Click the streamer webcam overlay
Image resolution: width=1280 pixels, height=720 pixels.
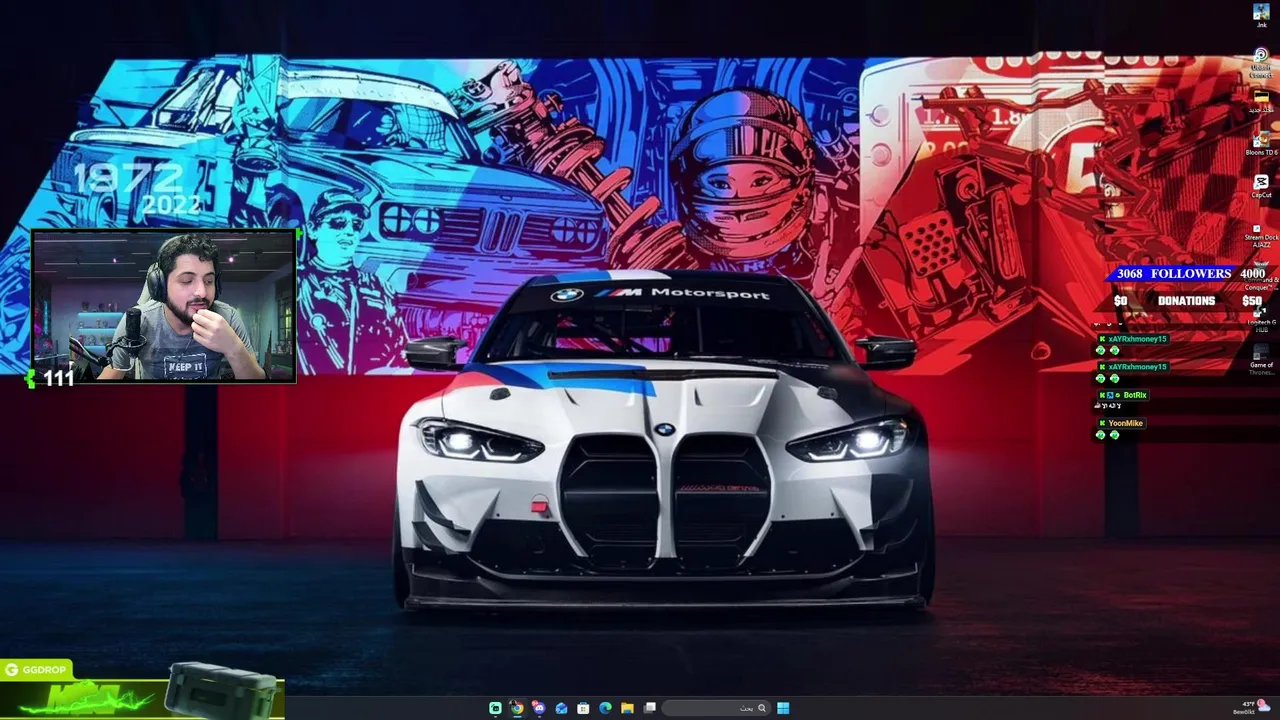(164, 305)
